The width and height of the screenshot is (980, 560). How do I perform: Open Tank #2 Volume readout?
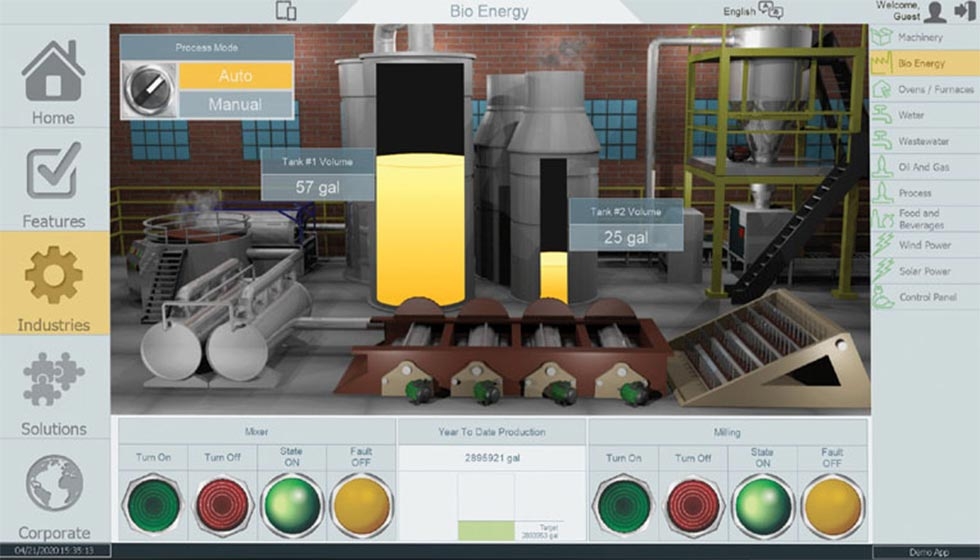coord(626,225)
